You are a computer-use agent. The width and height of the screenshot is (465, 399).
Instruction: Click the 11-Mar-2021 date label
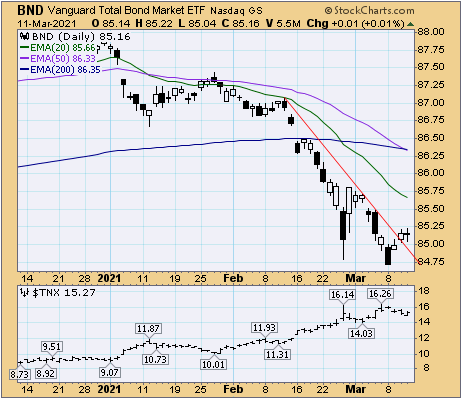pos(47,24)
